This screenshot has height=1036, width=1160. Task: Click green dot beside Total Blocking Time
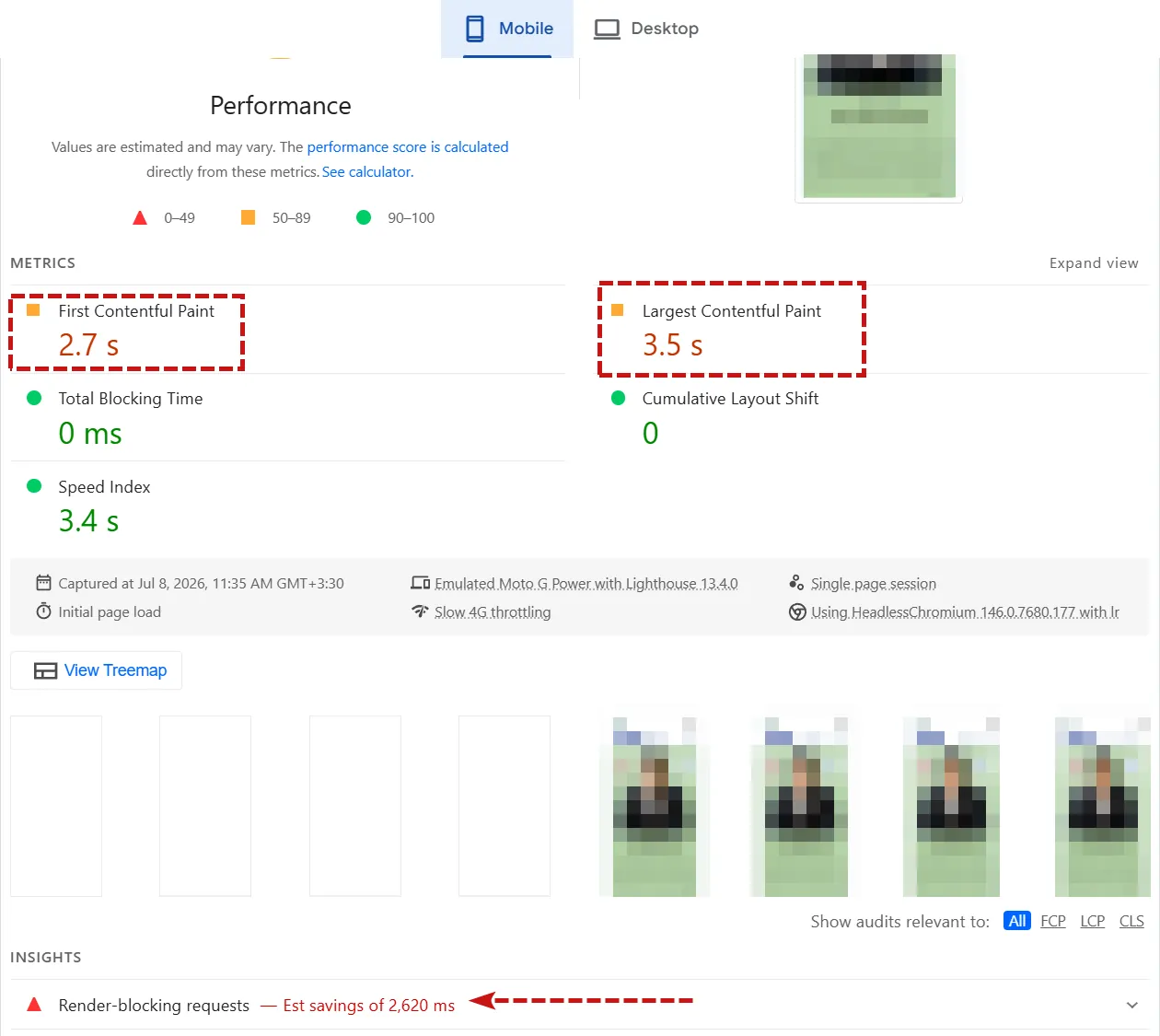pos(34,398)
